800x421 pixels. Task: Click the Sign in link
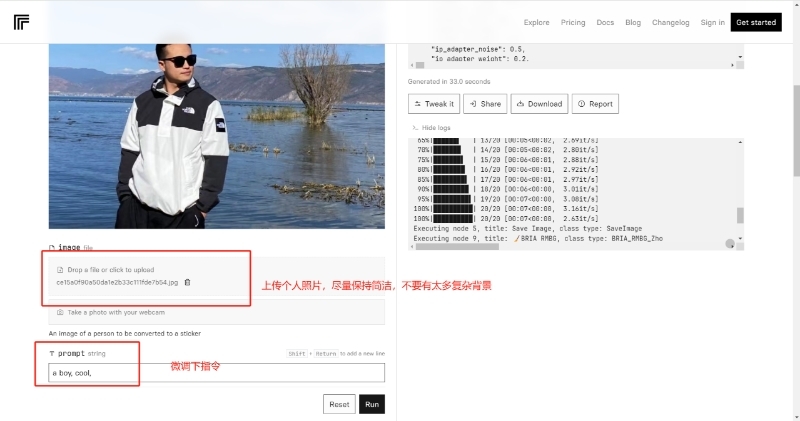tap(712, 22)
